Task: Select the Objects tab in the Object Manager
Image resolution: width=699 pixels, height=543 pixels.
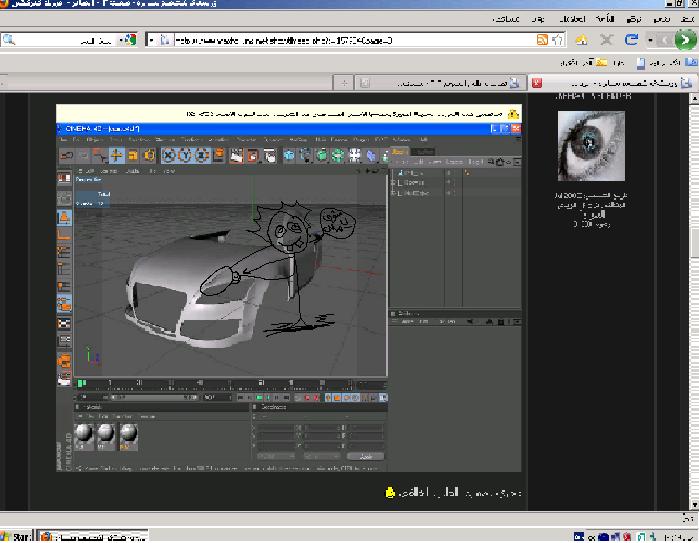Action: coord(399,152)
